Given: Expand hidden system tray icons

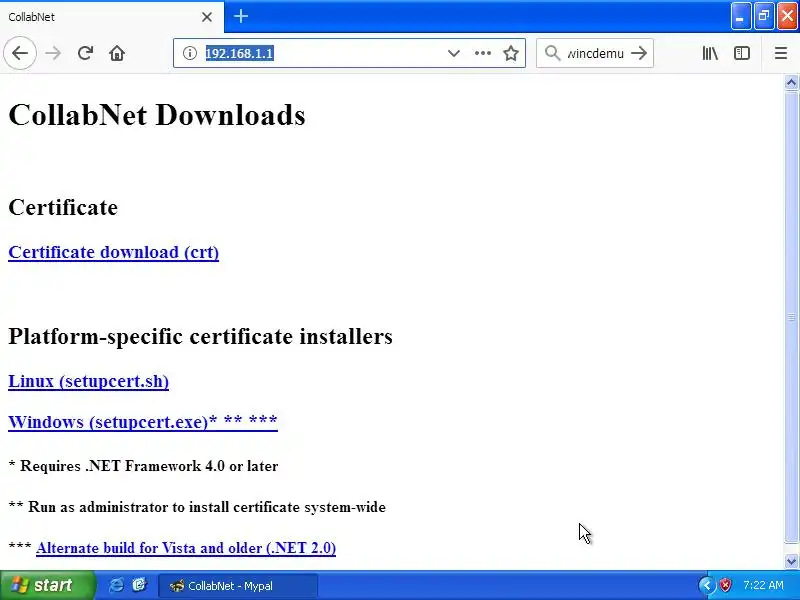Looking at the screenshot, I should (707, 585).
